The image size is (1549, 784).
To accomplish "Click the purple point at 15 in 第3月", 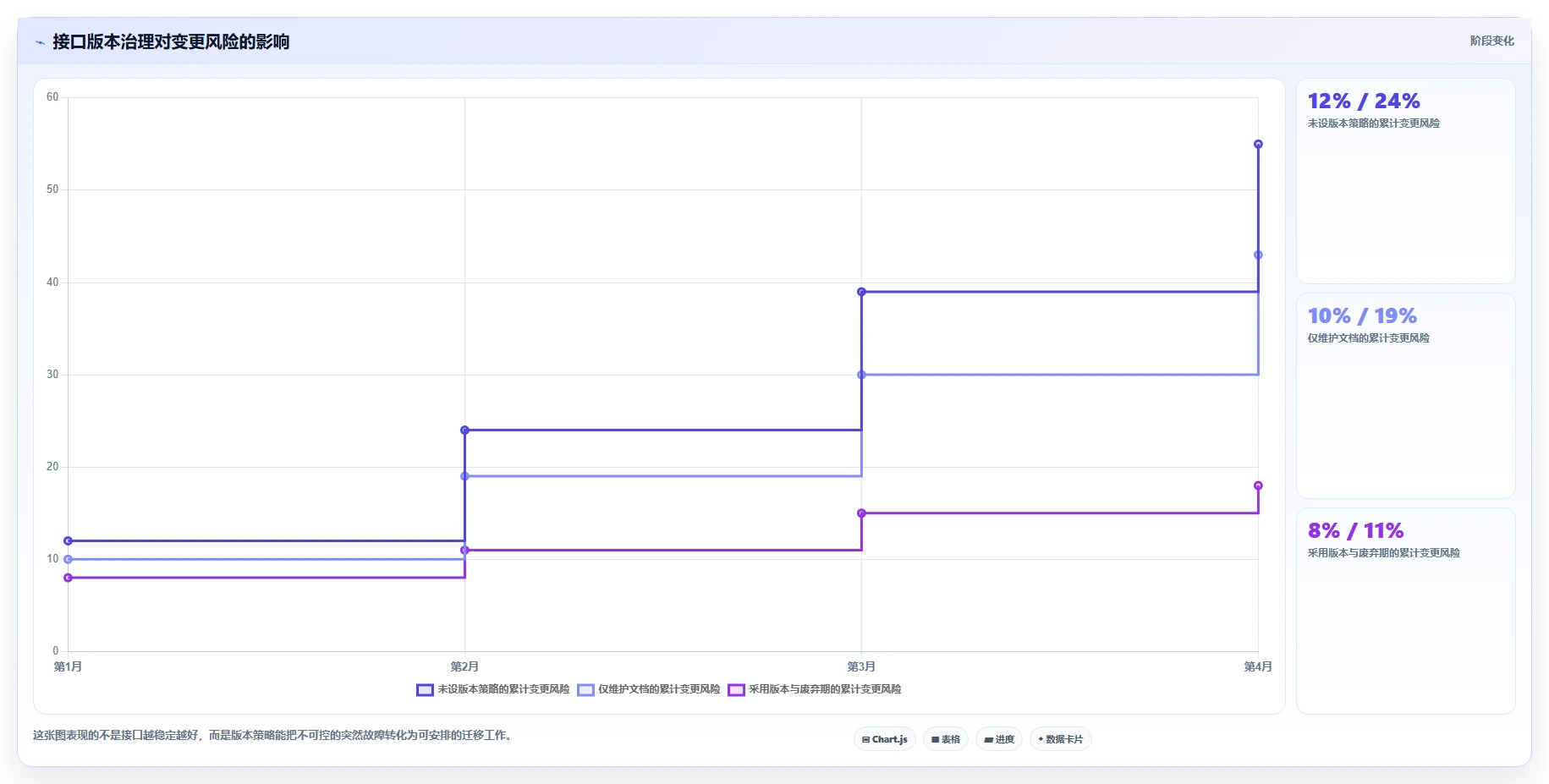I will tap(861, 513).
